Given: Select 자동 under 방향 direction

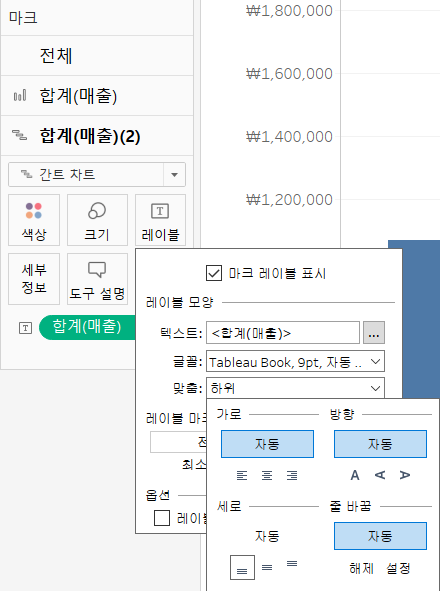Looking at the screenshot, I should click(x=380, y=444).
